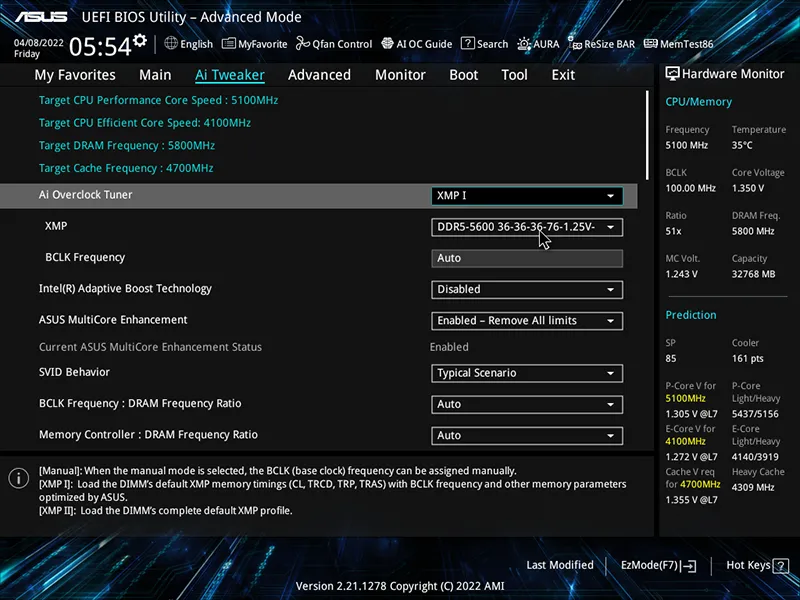The height and width of the screenshot is (600, 800).
Task: Click the Prediction section heading
Action: (691, 315)
